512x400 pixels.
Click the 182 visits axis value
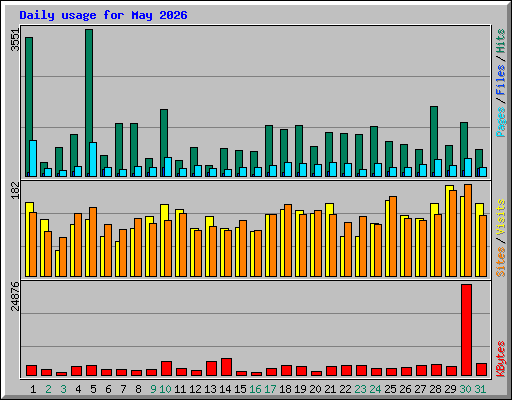(x=15, y=190)
